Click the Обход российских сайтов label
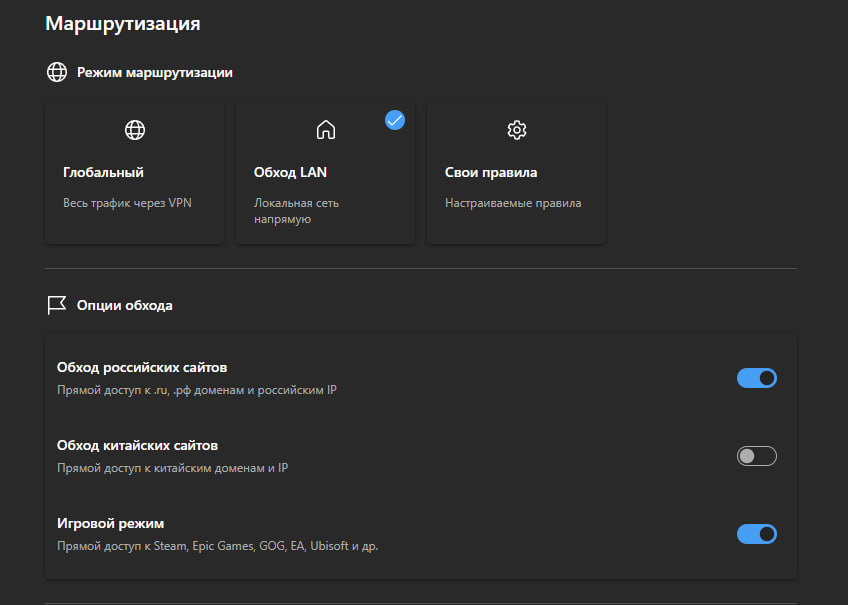The height and width of the screenshot is (605, 848). coord(142,367)
